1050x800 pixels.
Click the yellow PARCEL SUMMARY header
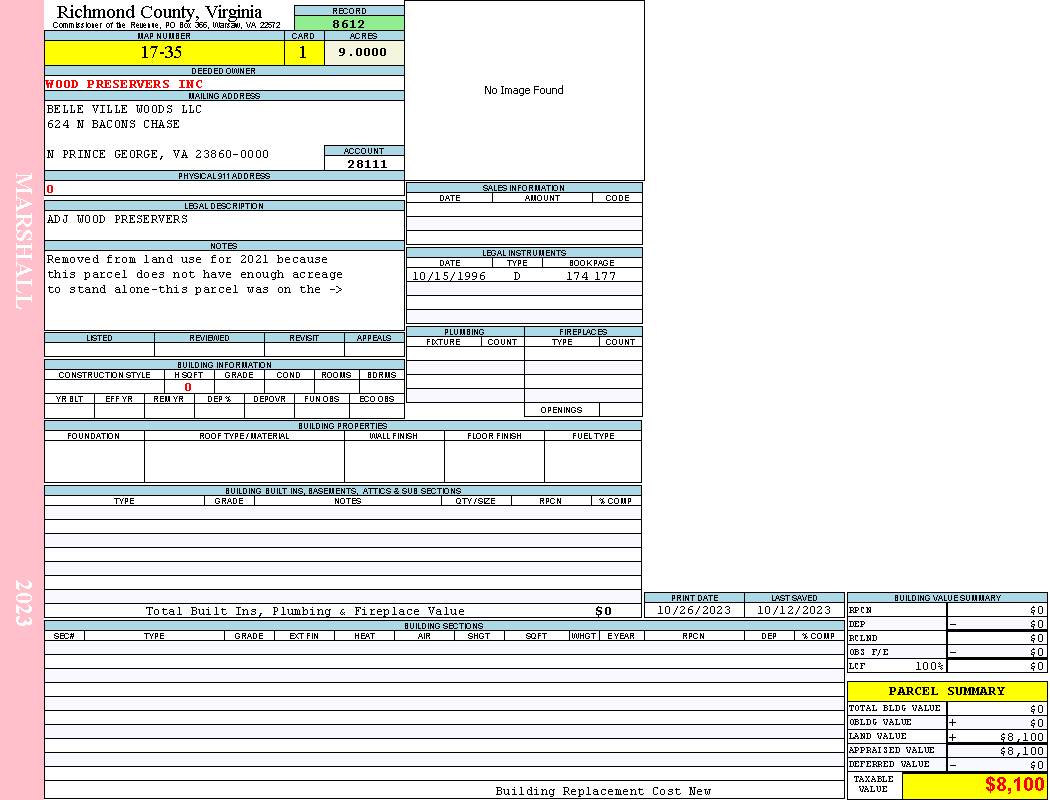click(946, 691)
